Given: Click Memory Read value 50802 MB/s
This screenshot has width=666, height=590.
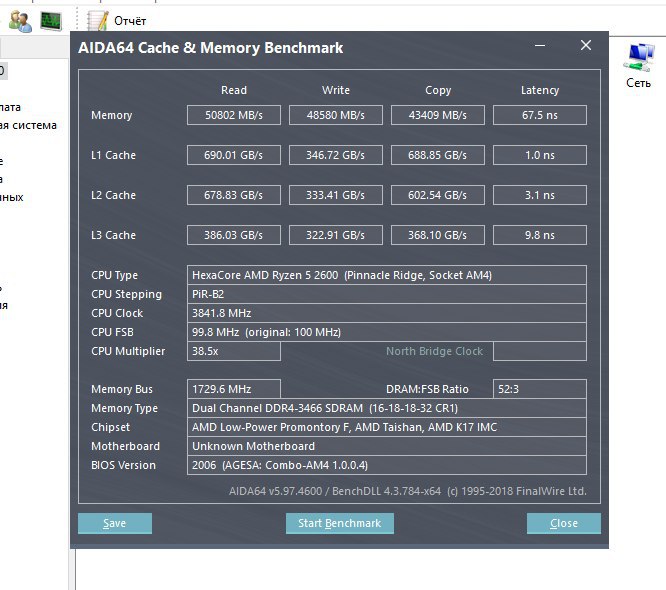Looking at the screenshot, I should (234, 115).
